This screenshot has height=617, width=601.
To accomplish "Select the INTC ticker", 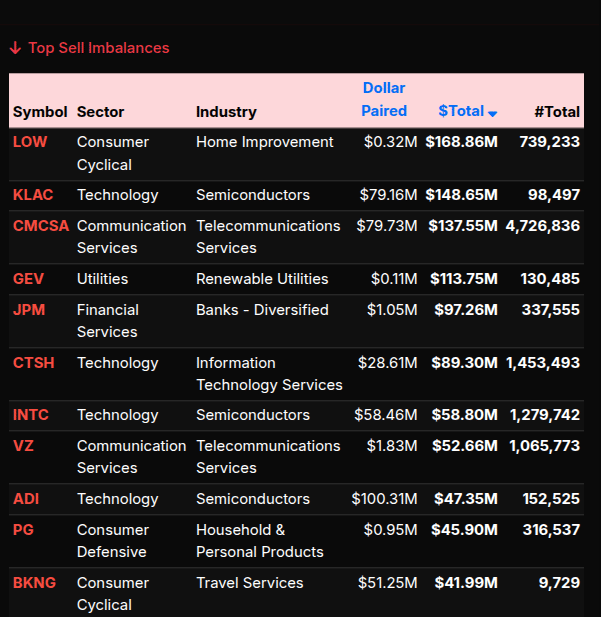I will coord(30,415).
